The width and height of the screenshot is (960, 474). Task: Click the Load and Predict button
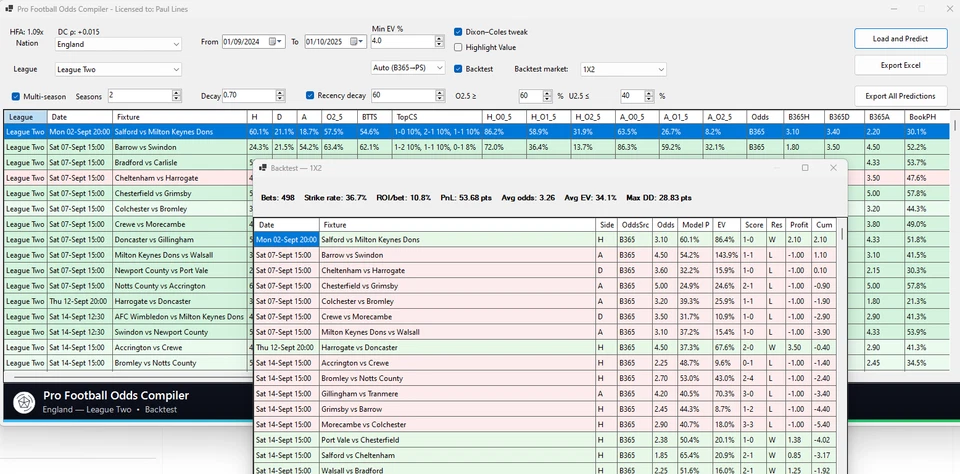click(900, 39)
